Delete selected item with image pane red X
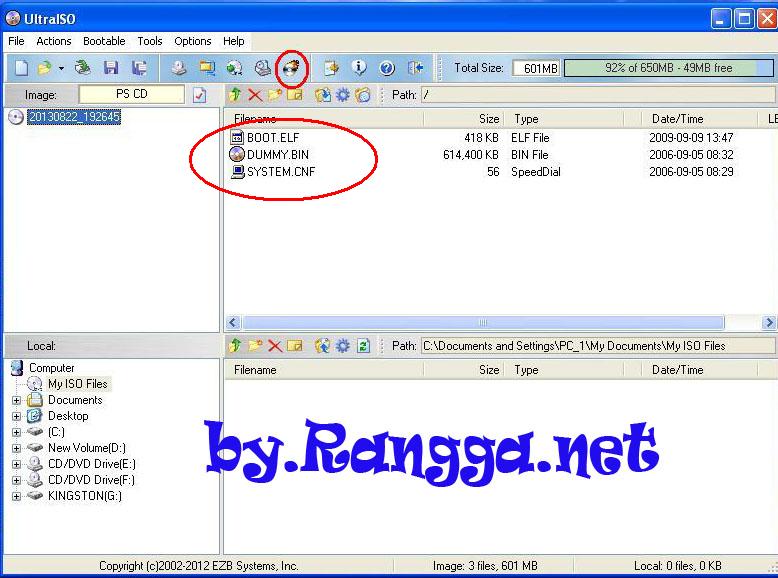Image resolution: width=778 pixels, height=578 pixels. tap(255, 94)
